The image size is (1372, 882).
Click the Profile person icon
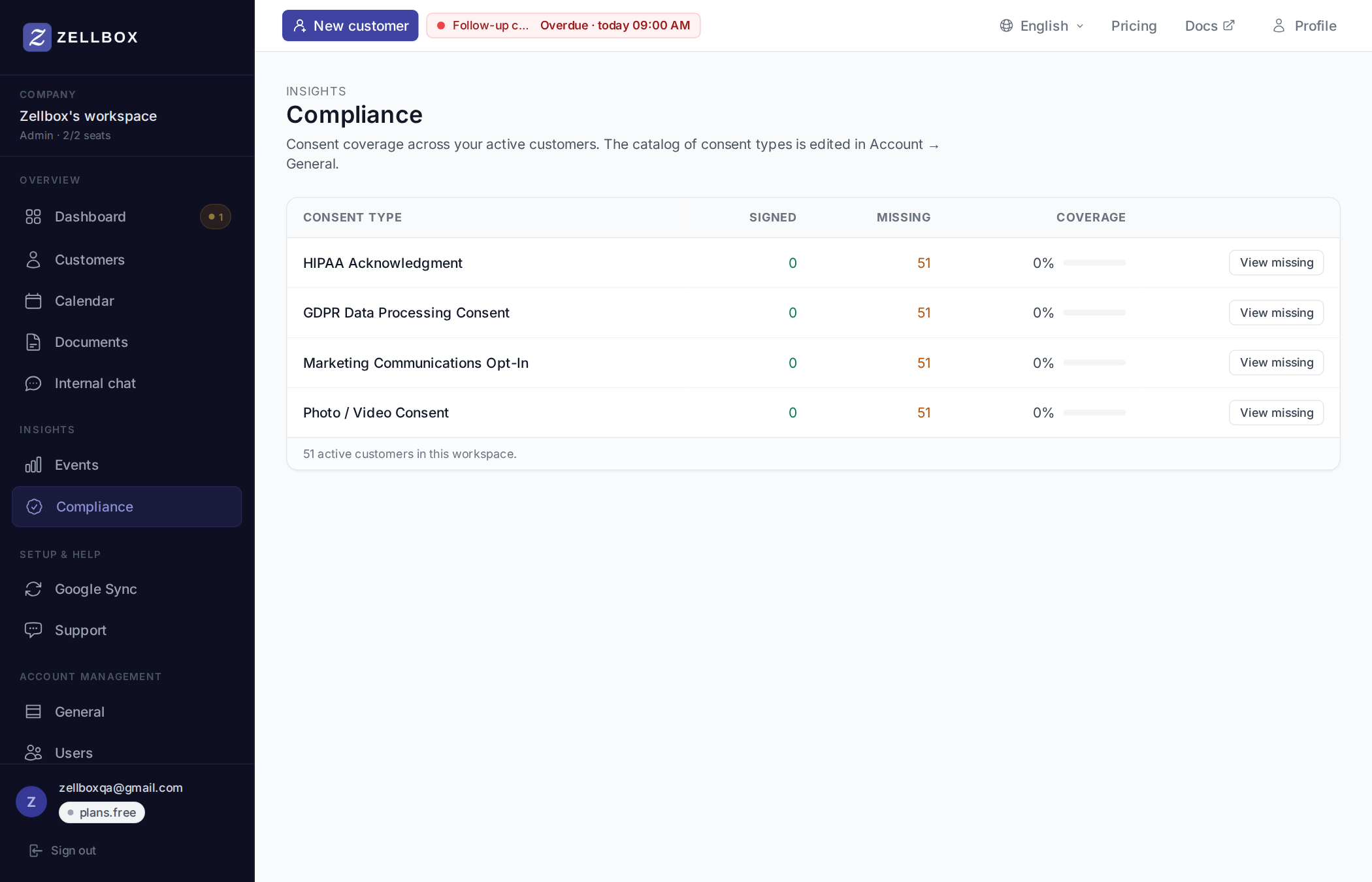1279,25
